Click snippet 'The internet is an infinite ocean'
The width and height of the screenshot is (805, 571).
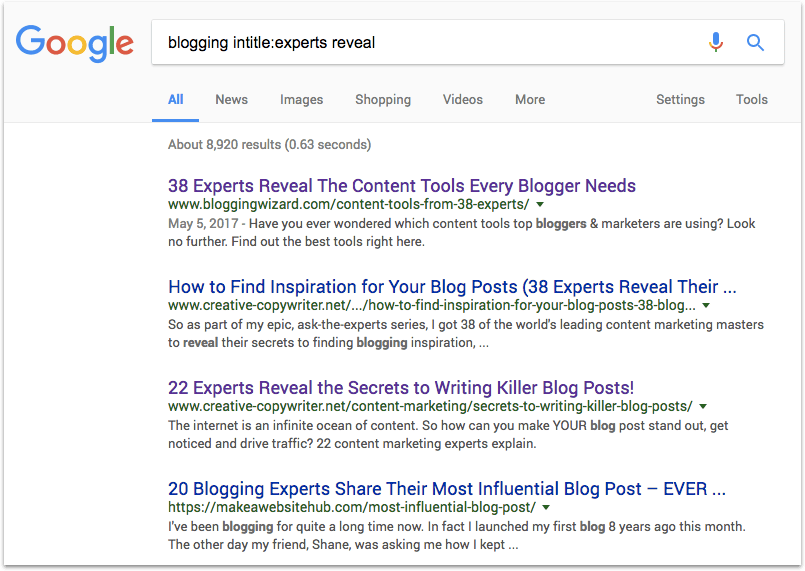448,434
